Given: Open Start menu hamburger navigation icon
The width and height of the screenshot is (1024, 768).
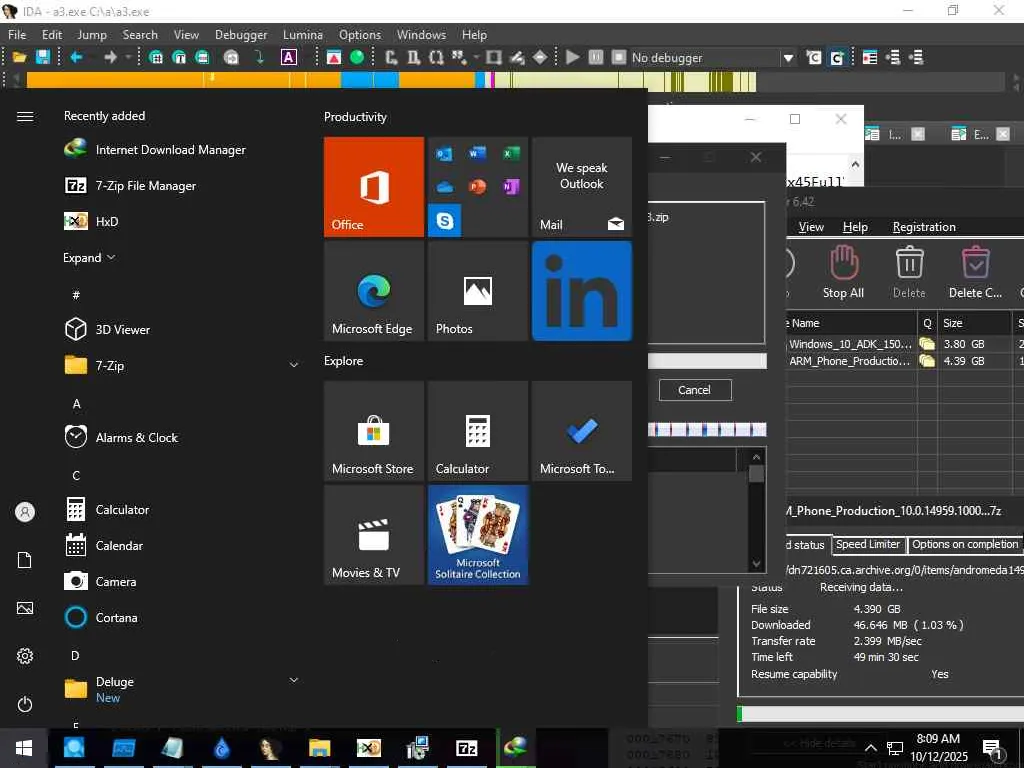Looking at the screenshot, I should coord(25,116).
